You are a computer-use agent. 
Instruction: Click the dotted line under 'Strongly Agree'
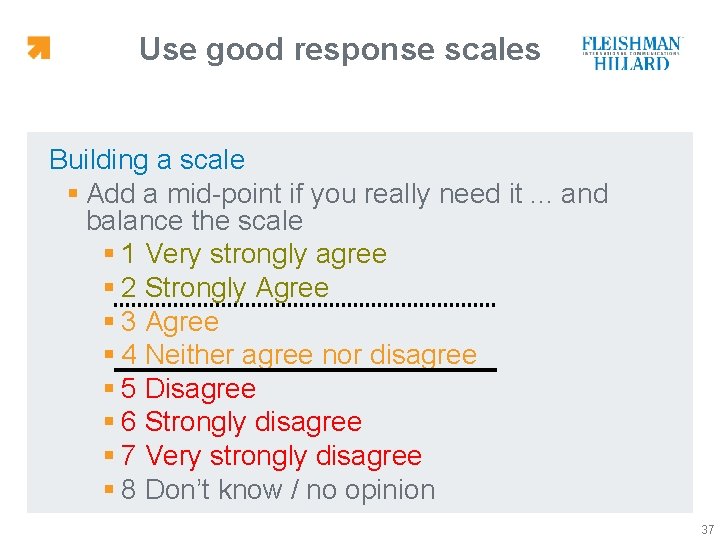tap(304, 305)
